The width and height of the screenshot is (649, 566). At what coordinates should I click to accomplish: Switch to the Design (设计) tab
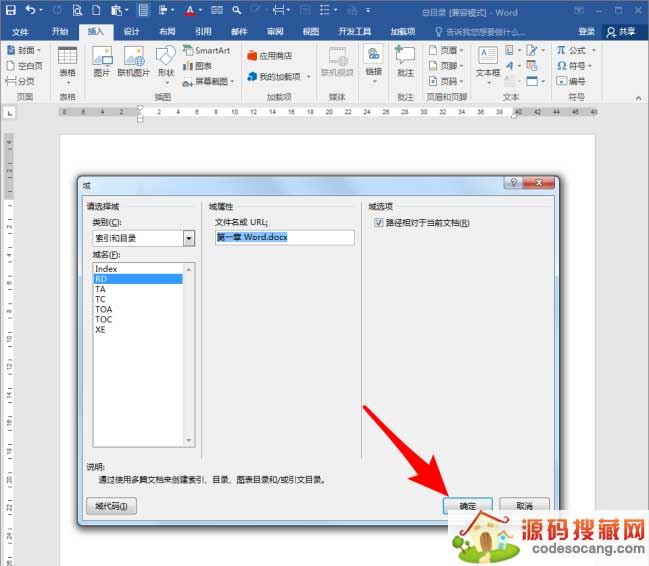[x=132, y=31]
